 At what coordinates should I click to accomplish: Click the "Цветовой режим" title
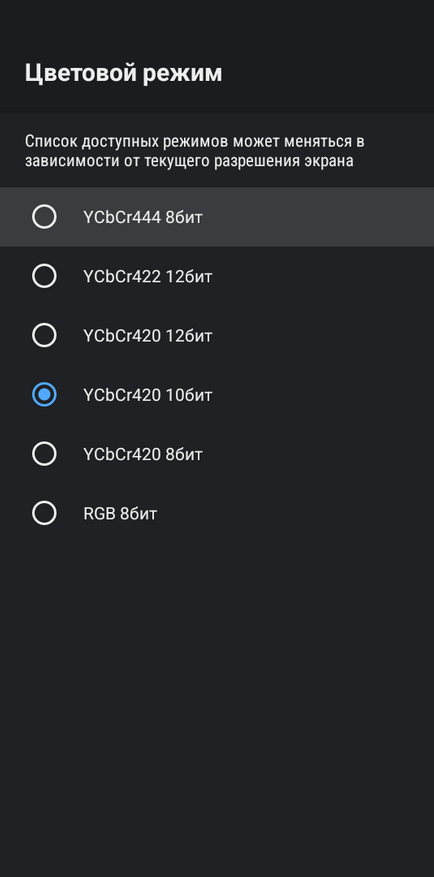pos(124,73)
